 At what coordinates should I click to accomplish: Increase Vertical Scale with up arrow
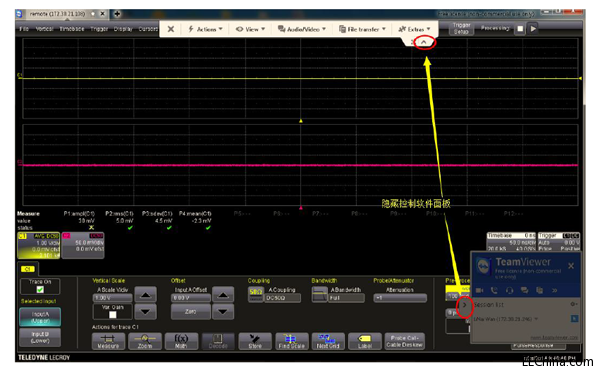click(x=145, y=295)
